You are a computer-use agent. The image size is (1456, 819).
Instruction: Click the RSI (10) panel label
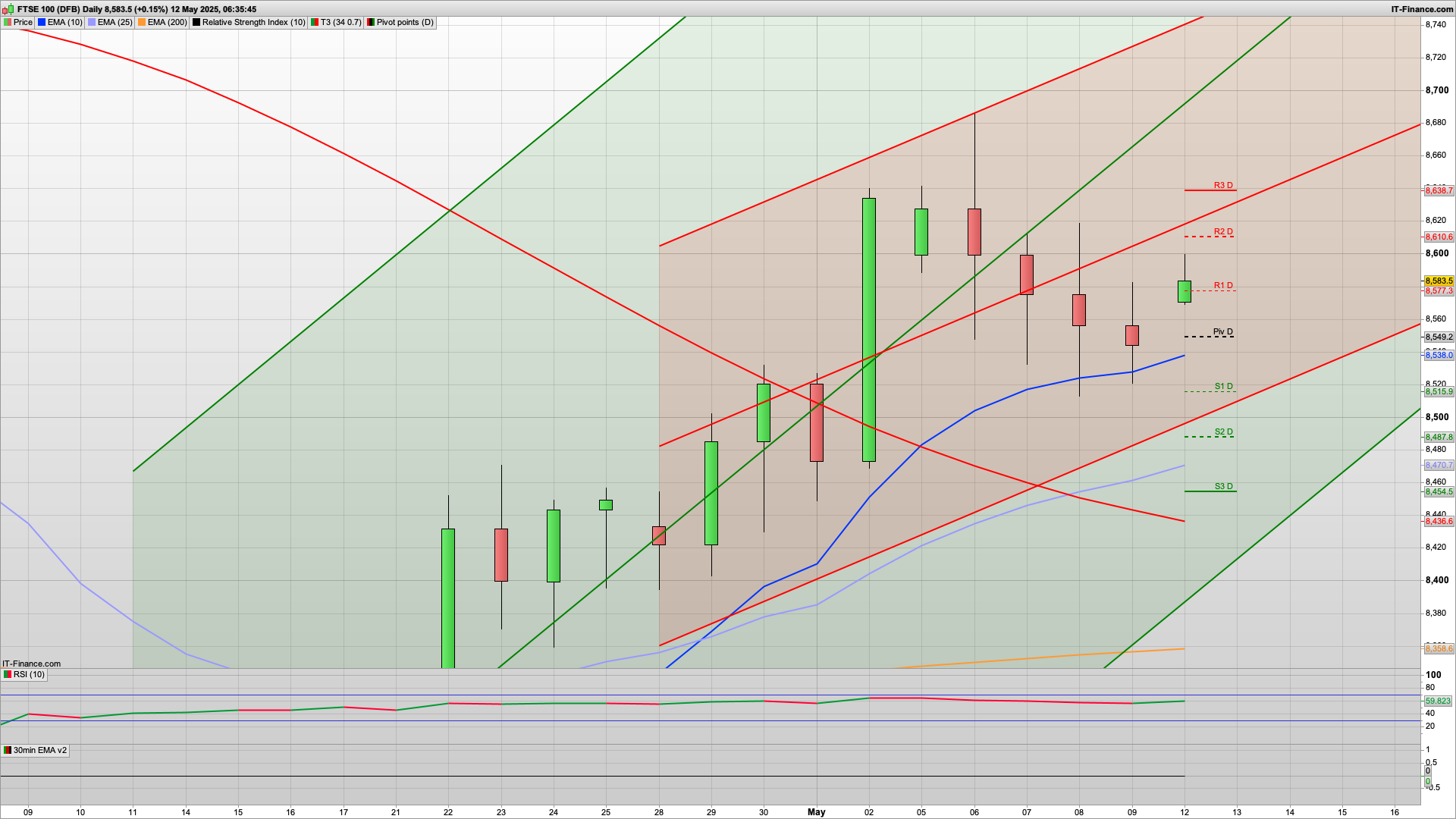[24, 674]
